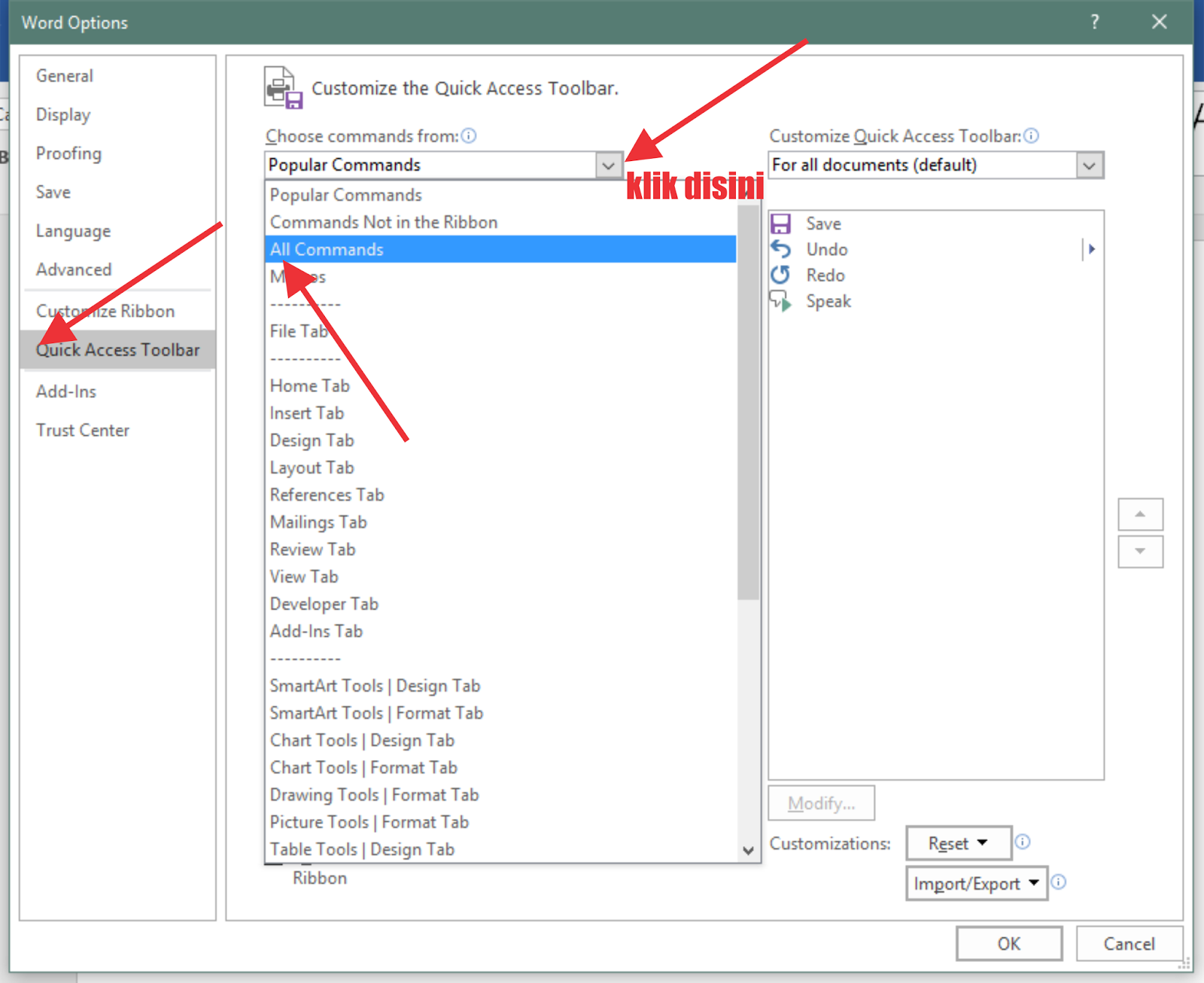The width and height of the screenshot is (1204, 983).
Task: Select Undo in the toolbar commands list
Action: pos(936,249)
